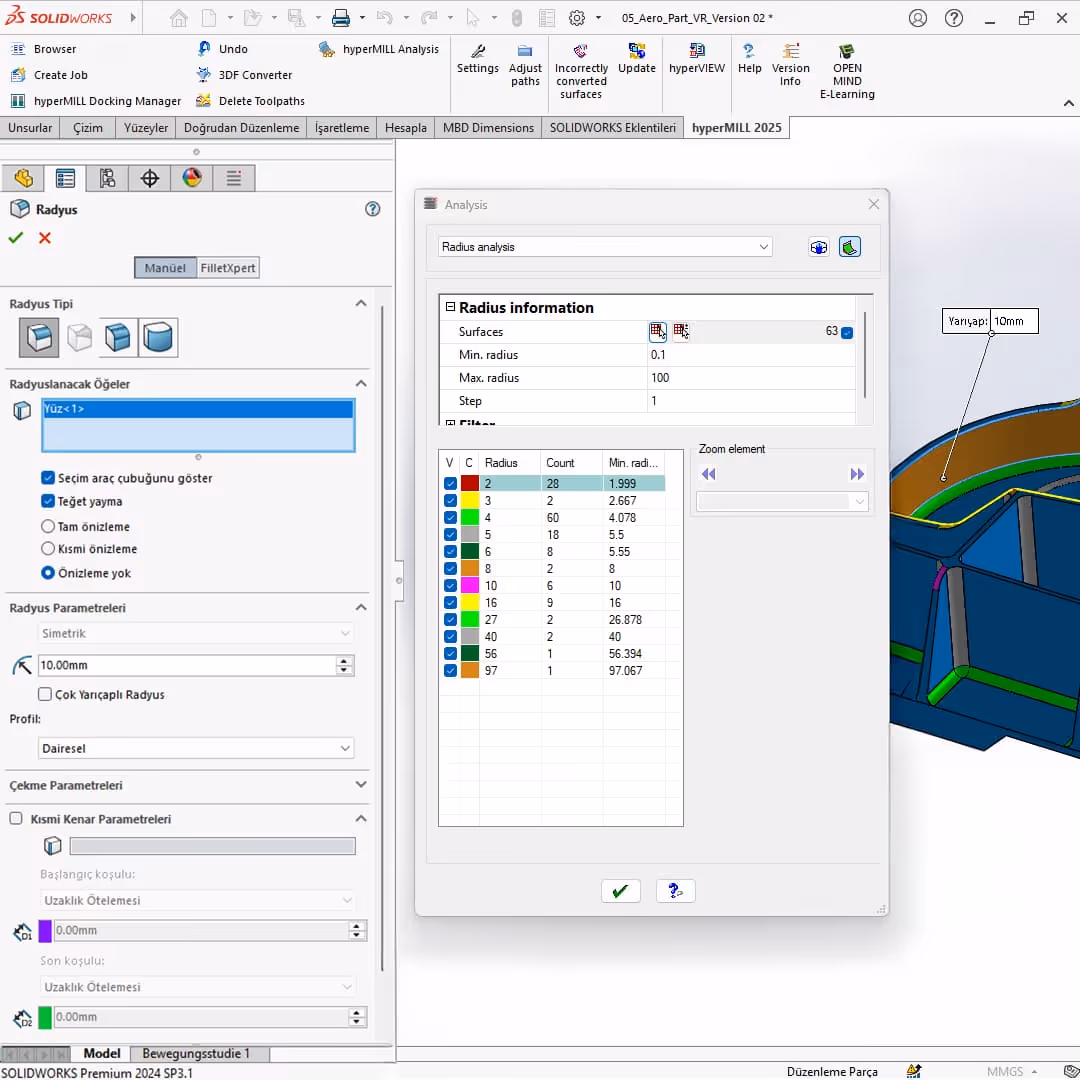The height and width of the screenshot is (1080, 1080).
Task: Select 'Tam önizleme' radio button
Action: tap(48, 526)
